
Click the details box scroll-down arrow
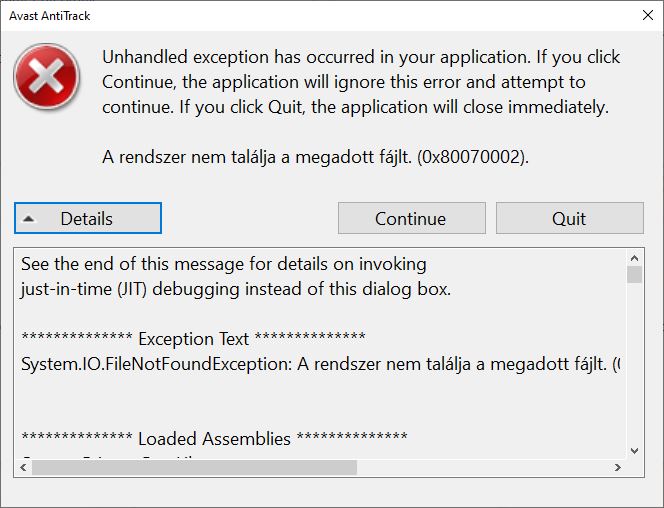click(x=634, y=451)
